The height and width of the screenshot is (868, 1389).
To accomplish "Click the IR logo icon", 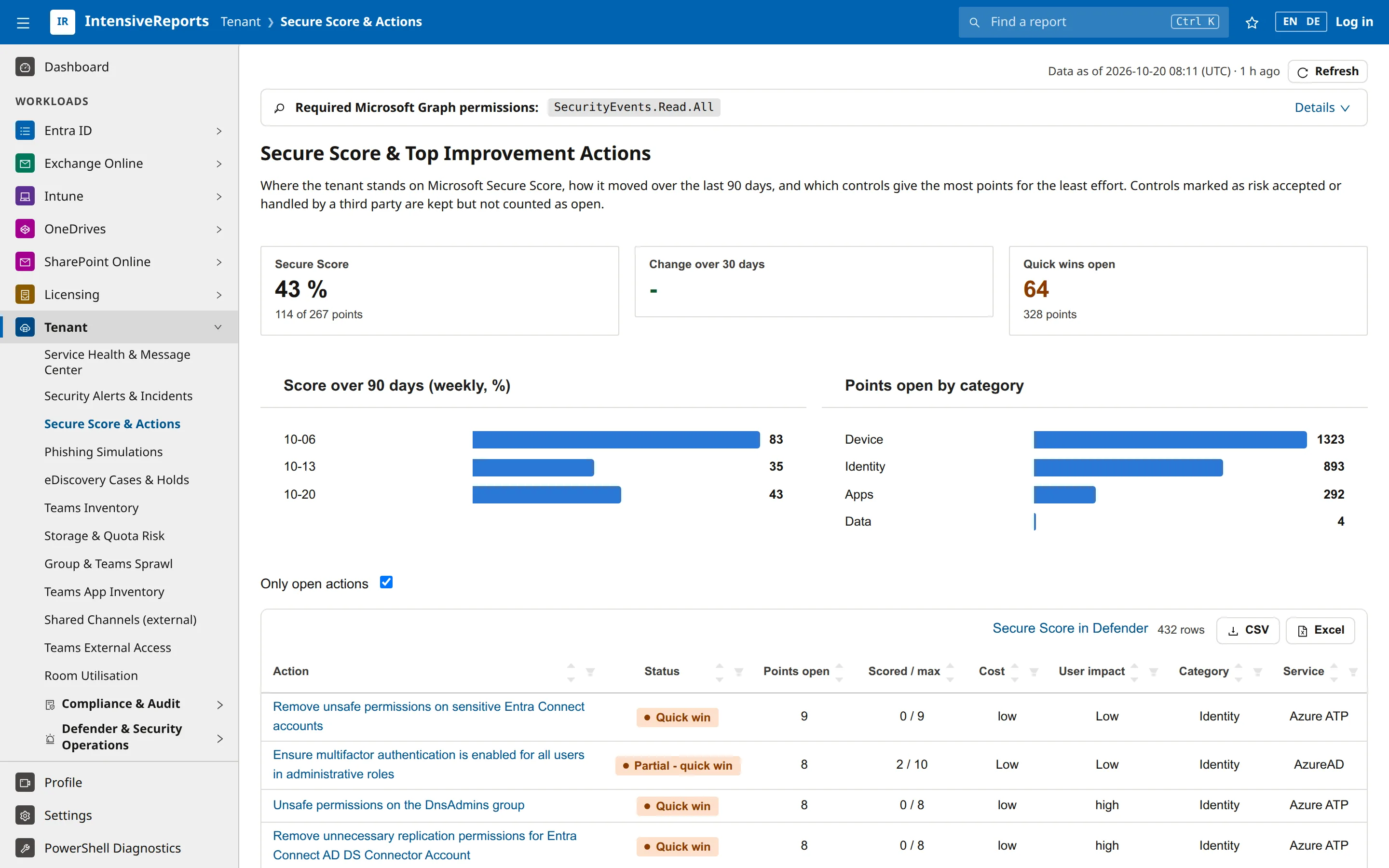I will [63, 22].
